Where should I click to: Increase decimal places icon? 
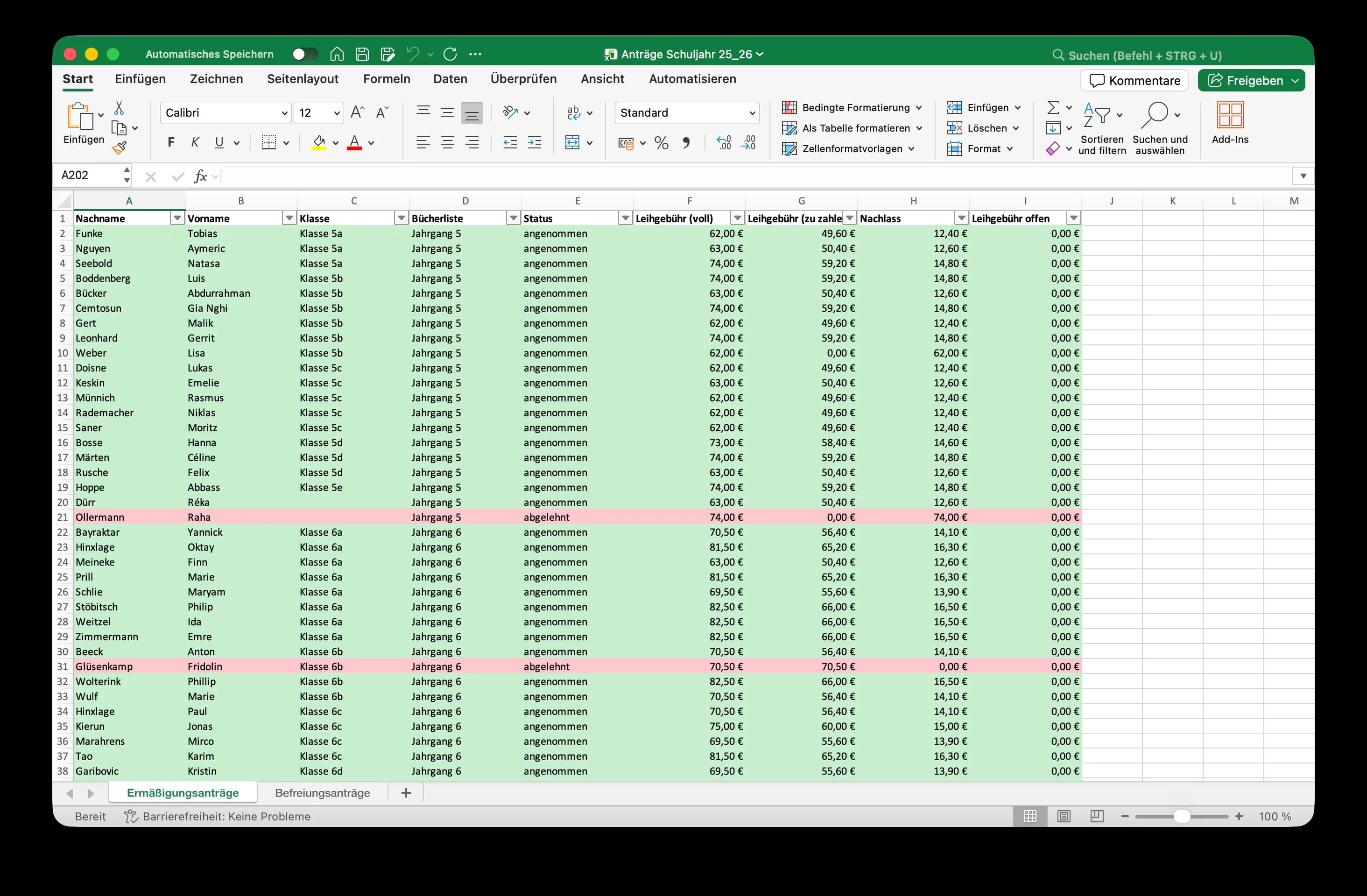point(723,142)
